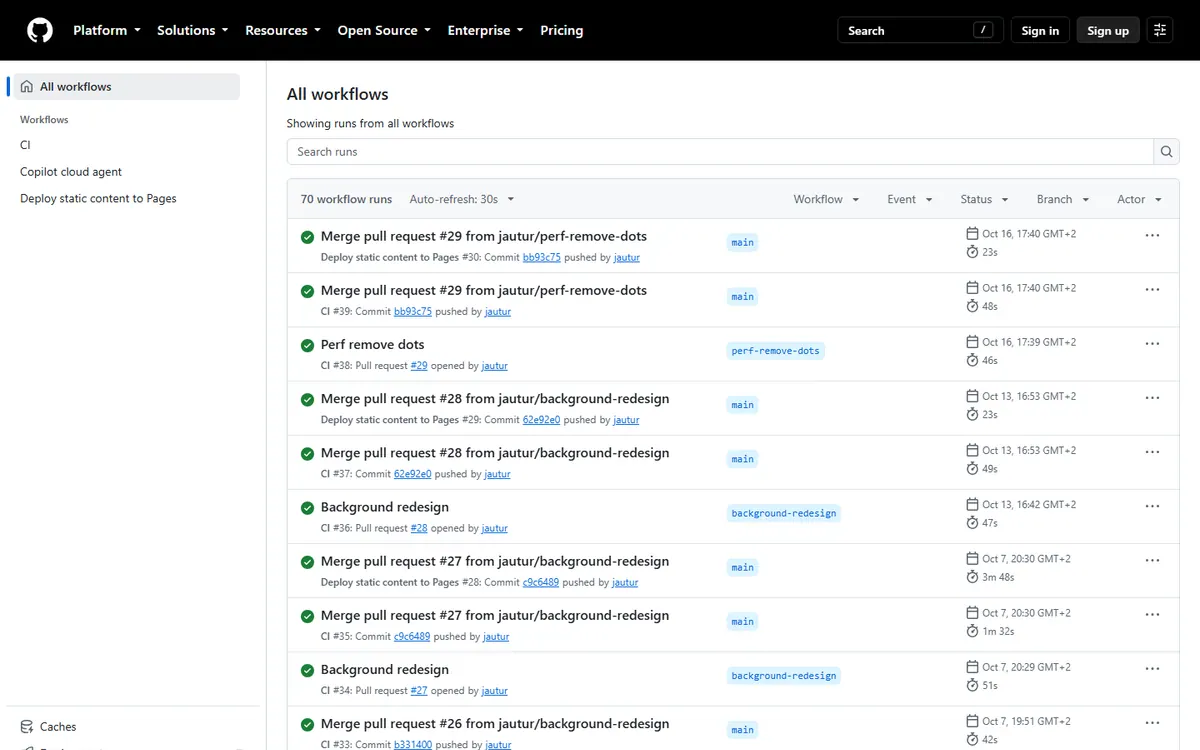Open the Event filter dropdown
This screenshot has height=750, width=1200.
910,199
